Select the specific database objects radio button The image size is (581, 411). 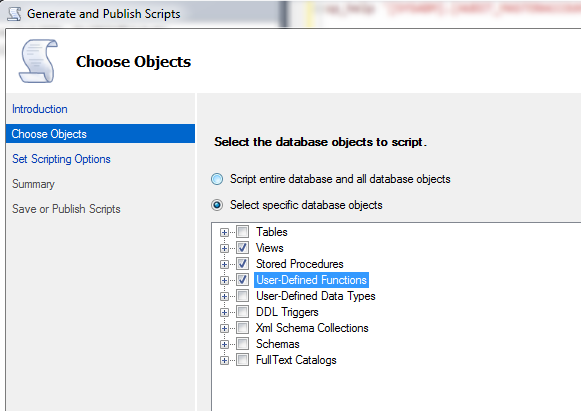point(217,205)
